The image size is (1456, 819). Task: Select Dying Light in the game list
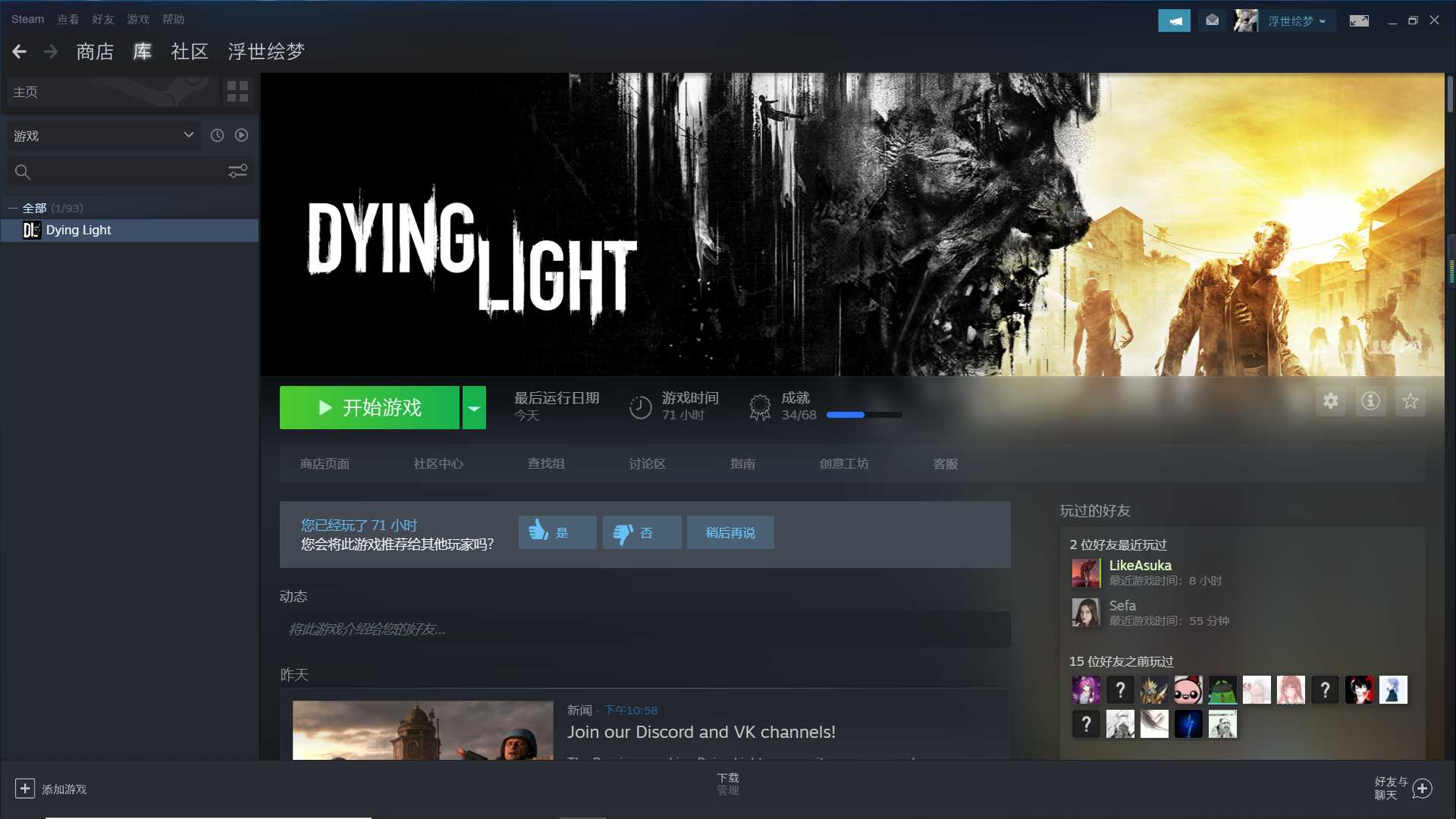click(x=130, y=230)
